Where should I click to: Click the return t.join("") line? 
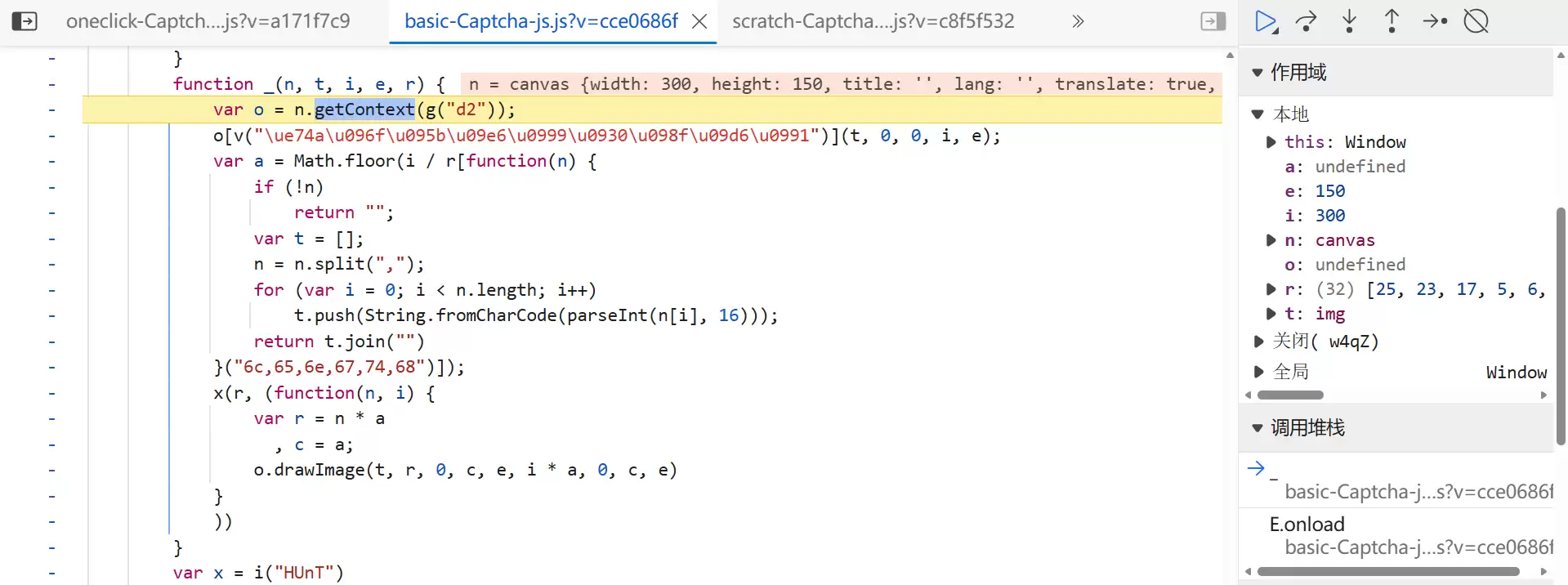[x=339, y=342]
